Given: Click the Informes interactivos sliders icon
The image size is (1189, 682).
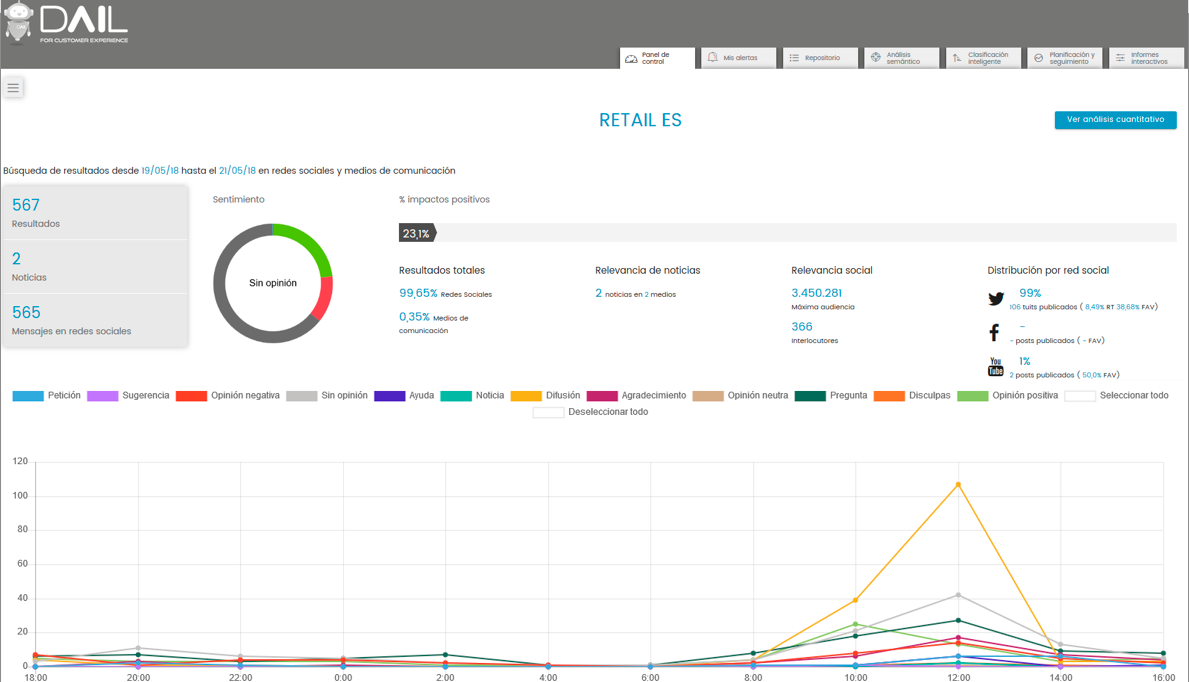Looking at the screenshot, I should point(1120,58).
